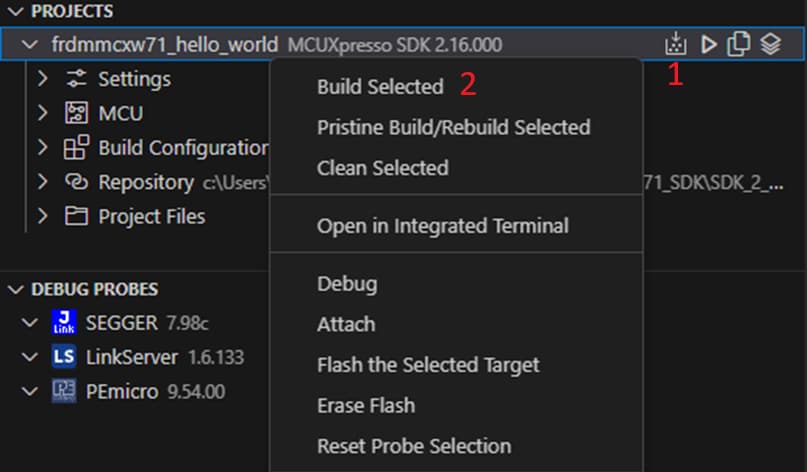The height and width of the screenshot is (472, 807).
Task: Expand the Settings tree node
Action: pyautogui.click(x=42, y=79)
